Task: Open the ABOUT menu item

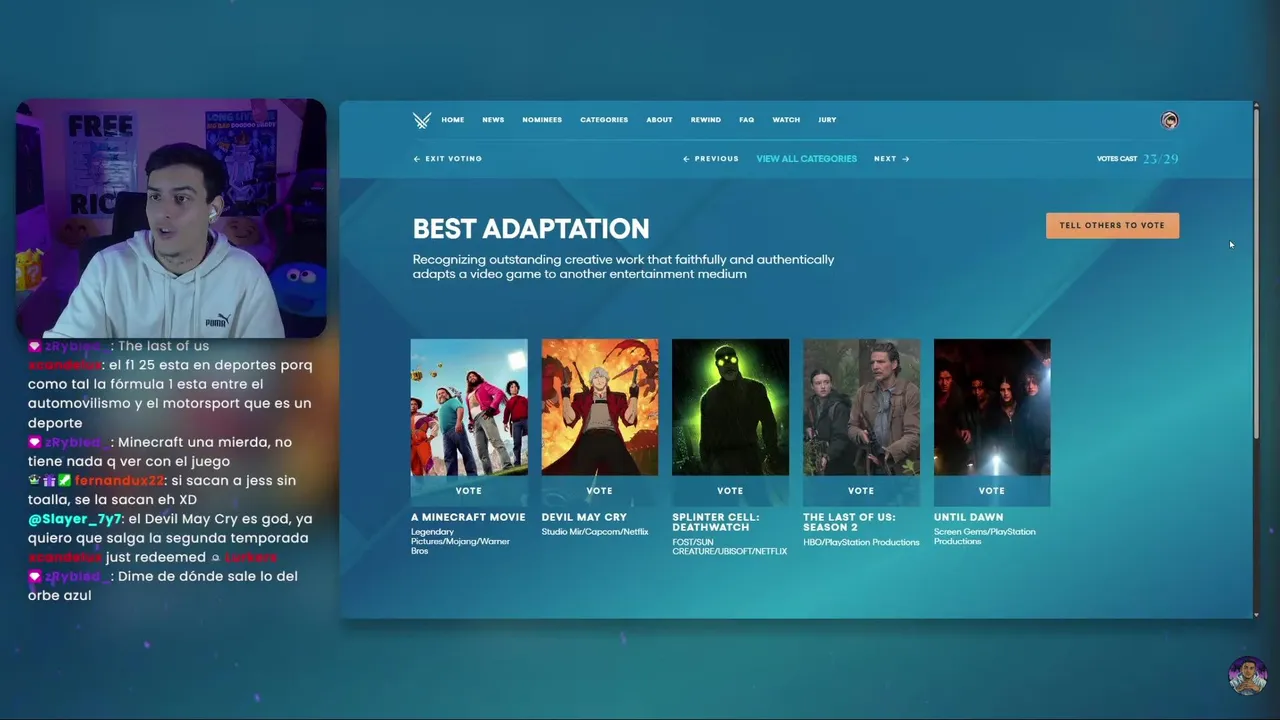Action: (659, 120)
